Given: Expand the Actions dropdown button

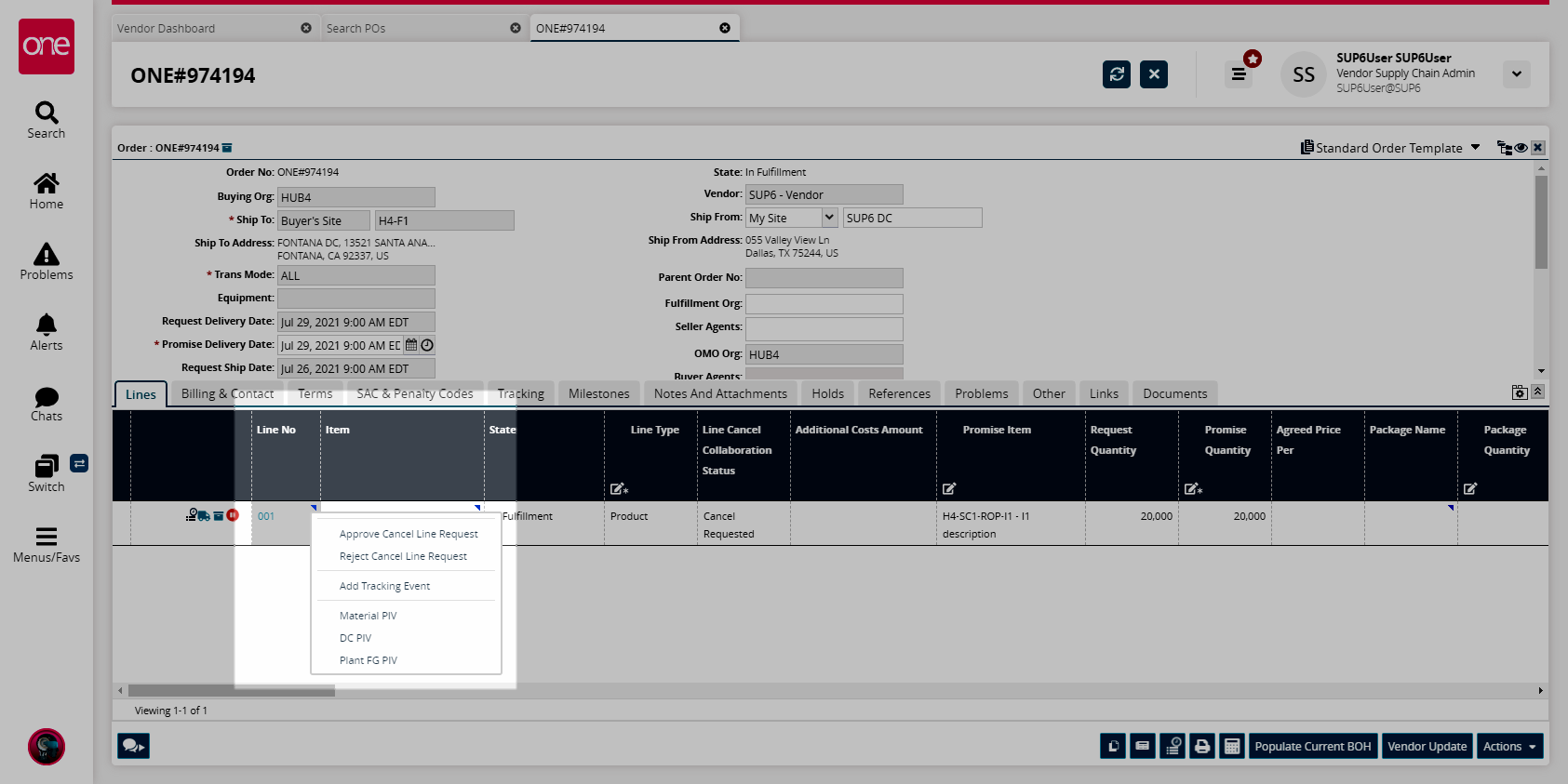Looking at the screenshot, I should coord(1508,746).
